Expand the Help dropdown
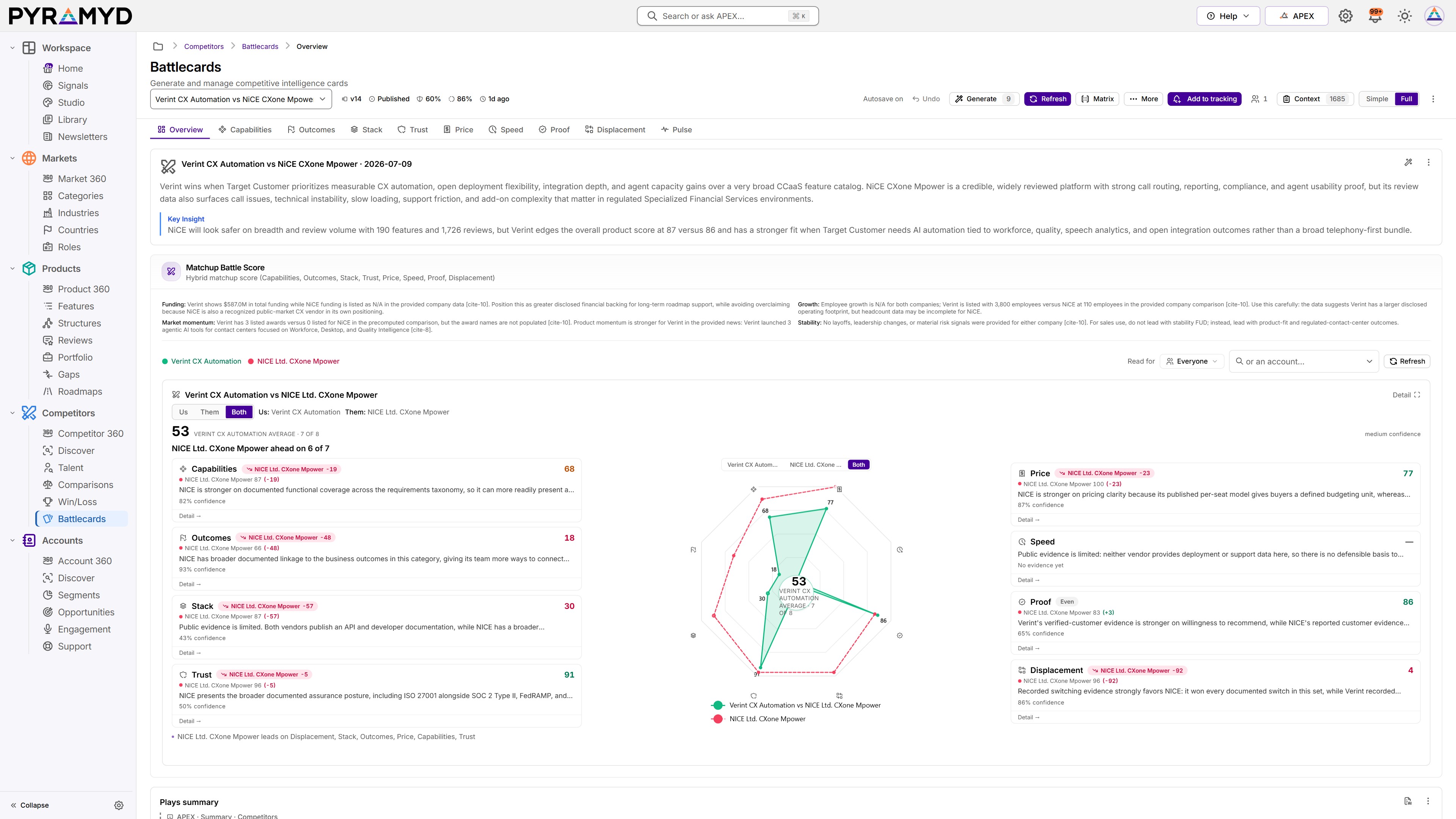 1228,16
